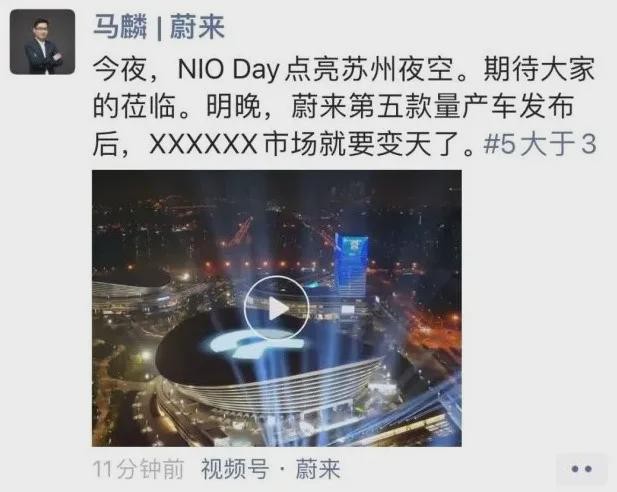The image size is (617, 492).
Task: Click the 11分钟前 timestamp
Action: click(139, 469)
